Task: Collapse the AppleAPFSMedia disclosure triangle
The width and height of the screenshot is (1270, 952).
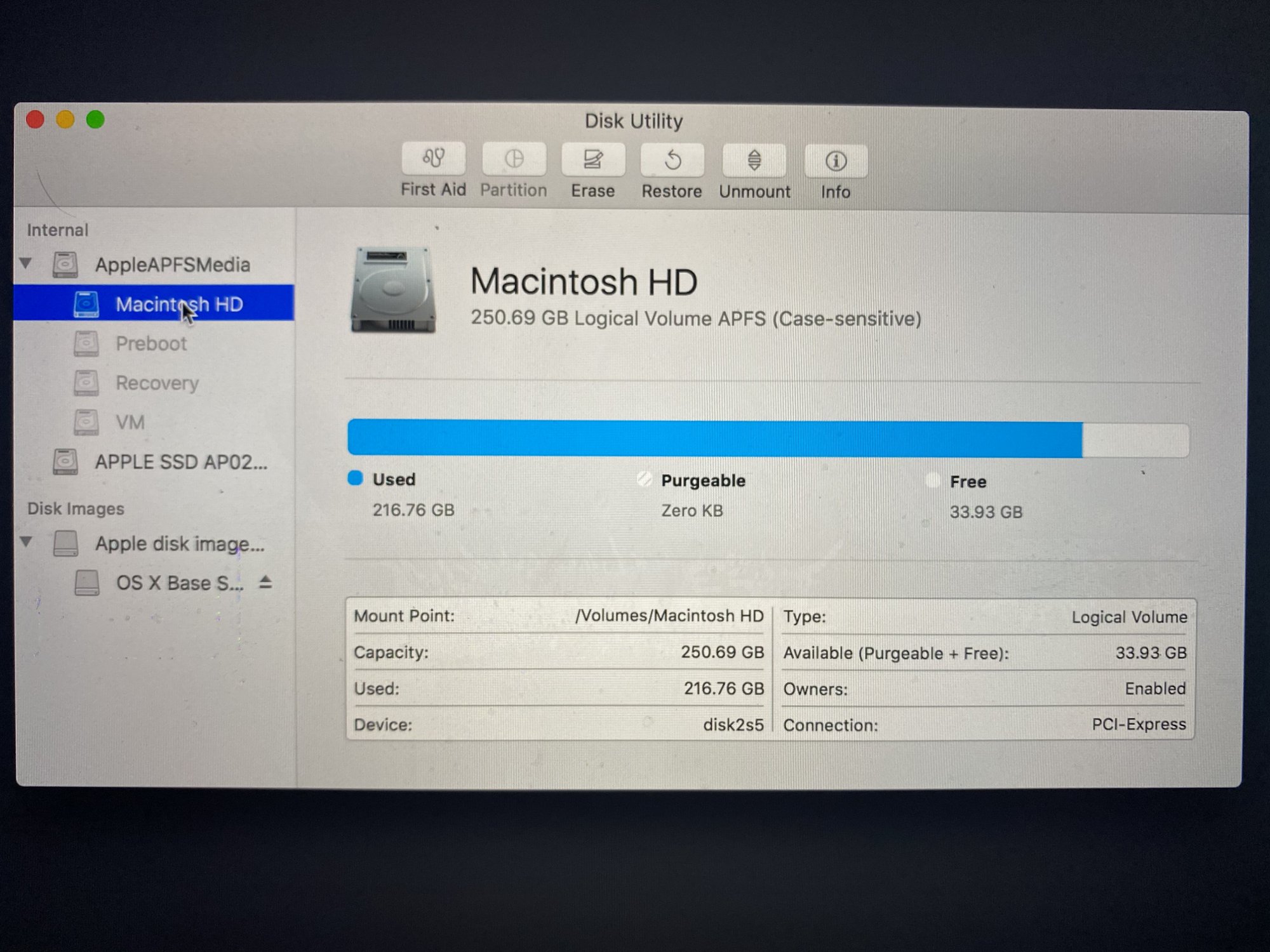Action: pyautogui.click(x=26, y=263)
